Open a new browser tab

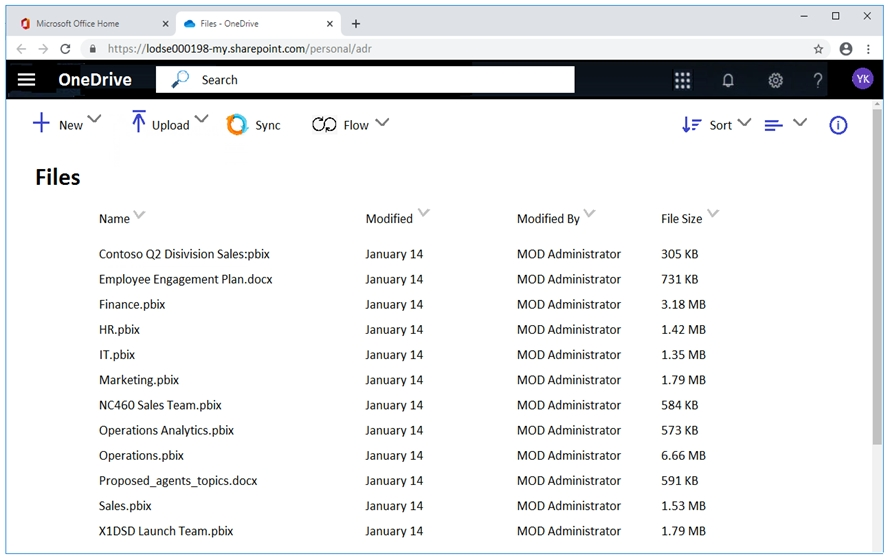pyautogui.click(x=356, y=23)
